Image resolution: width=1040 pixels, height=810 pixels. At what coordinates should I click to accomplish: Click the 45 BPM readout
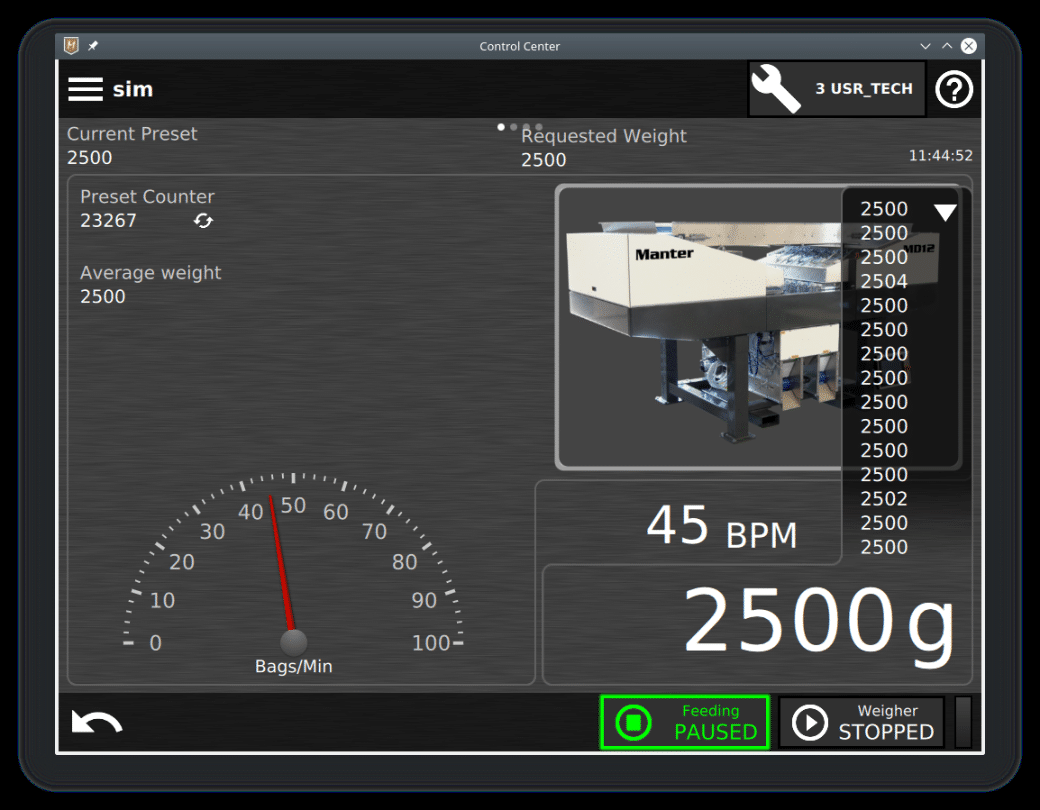tap(722, 526)
